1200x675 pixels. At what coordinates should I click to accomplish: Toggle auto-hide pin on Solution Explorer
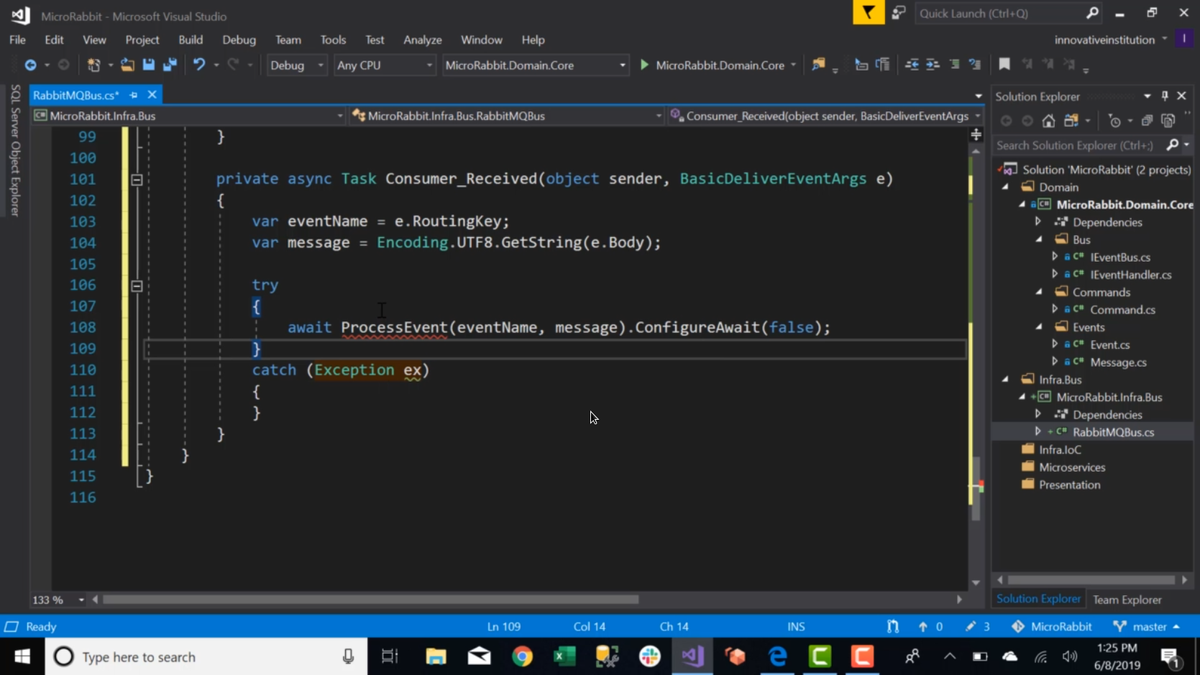pos(1164,96)
